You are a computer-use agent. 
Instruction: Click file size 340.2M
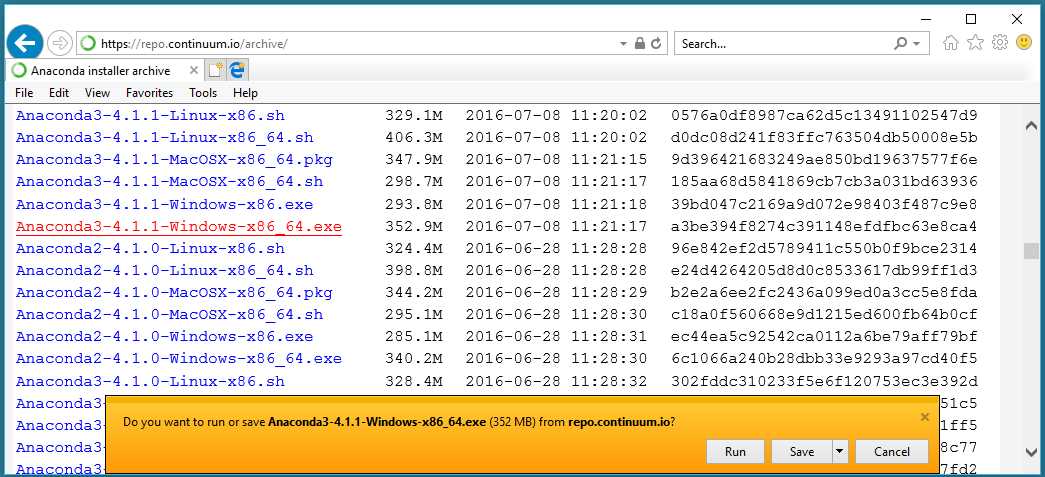point(414,359)
